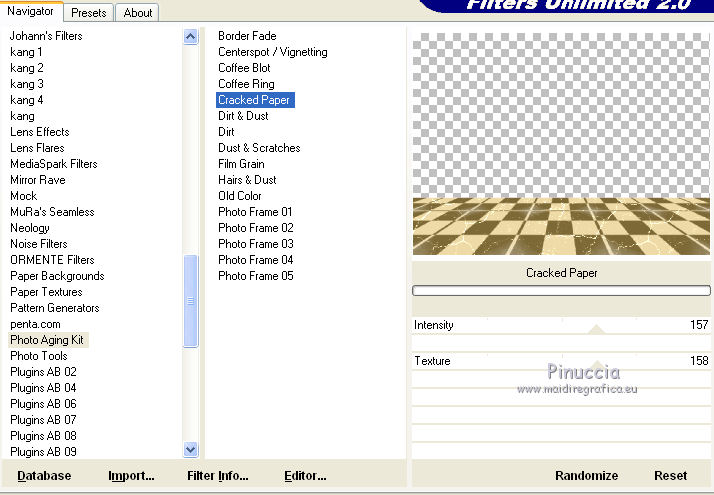Click the Texture value 158
Screen dimensions: 714x495
[699, 361]
